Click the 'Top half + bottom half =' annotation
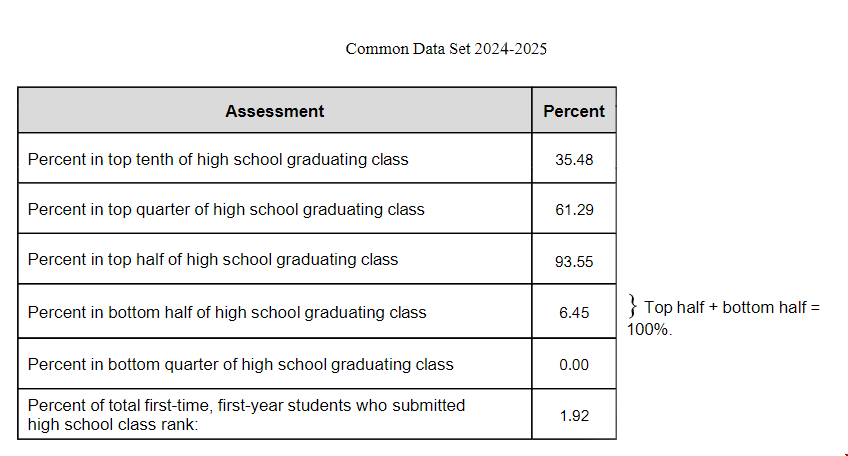 (732, 308)
